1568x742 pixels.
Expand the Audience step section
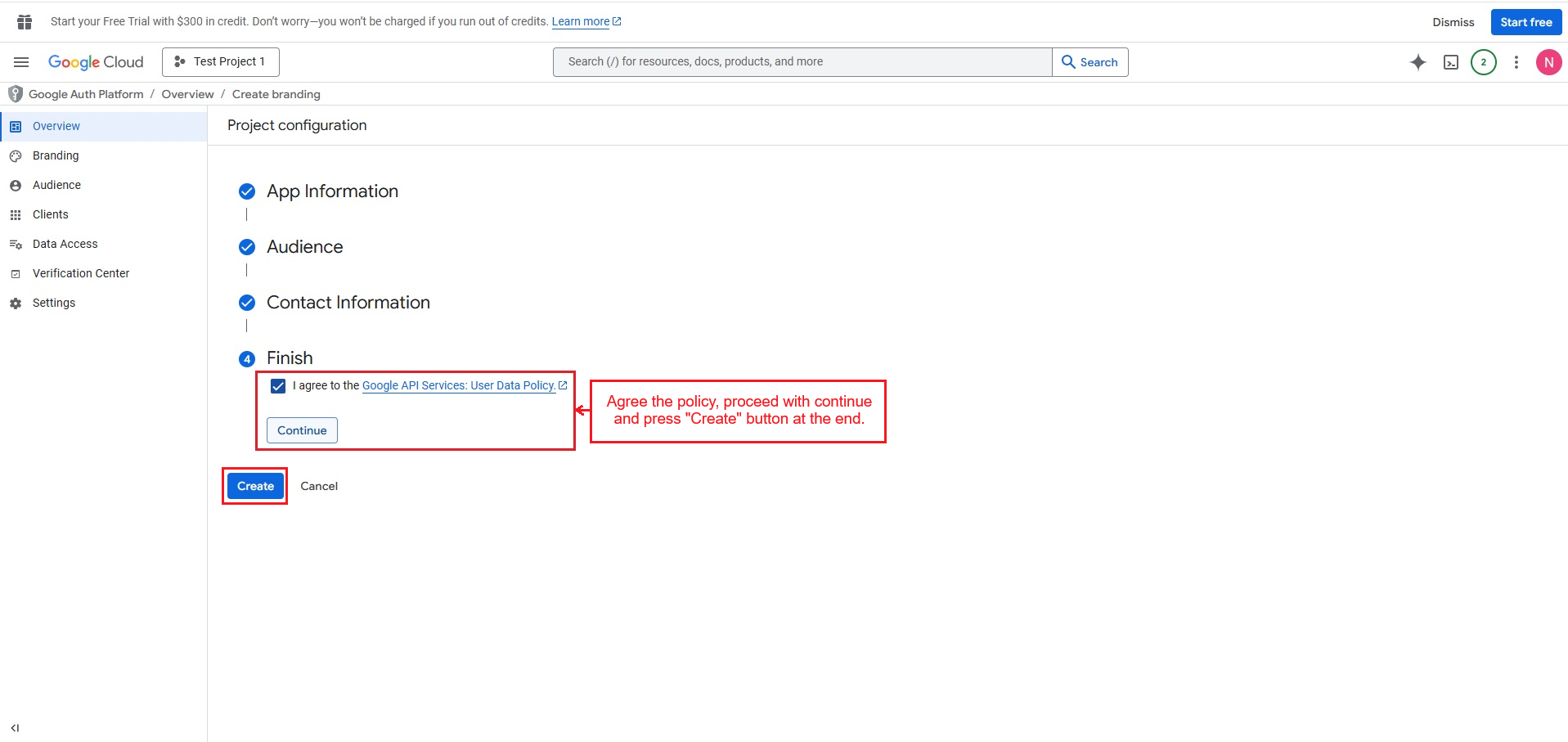[x=304, y=247]
